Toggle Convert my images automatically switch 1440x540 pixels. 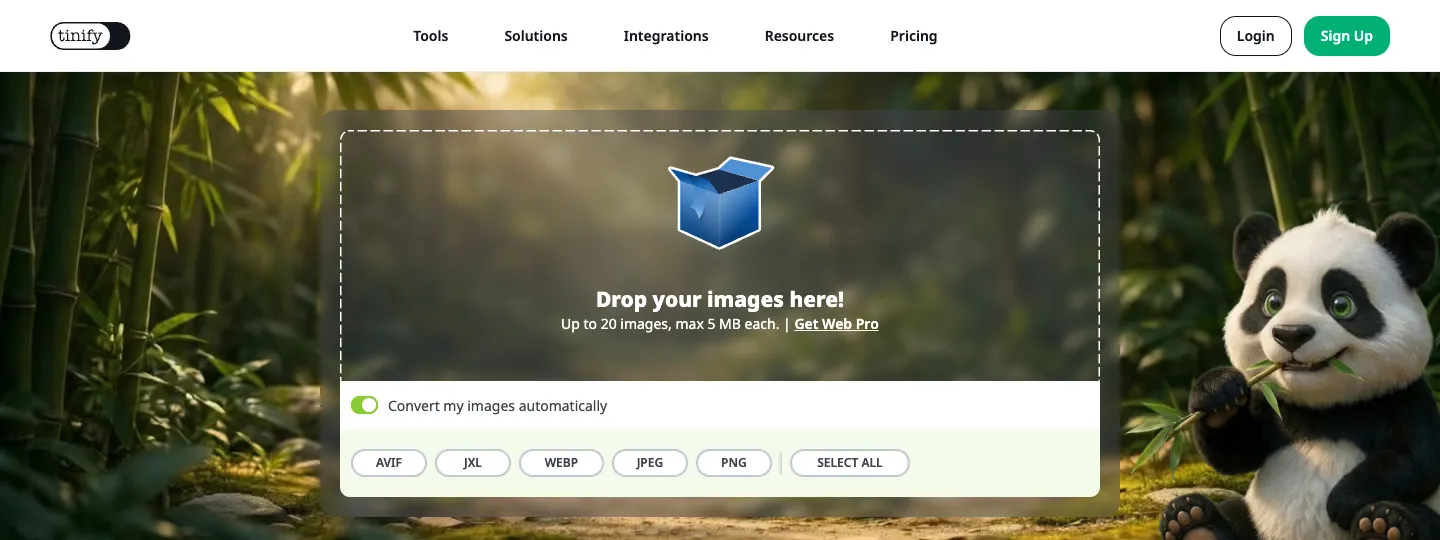[364, 405]
